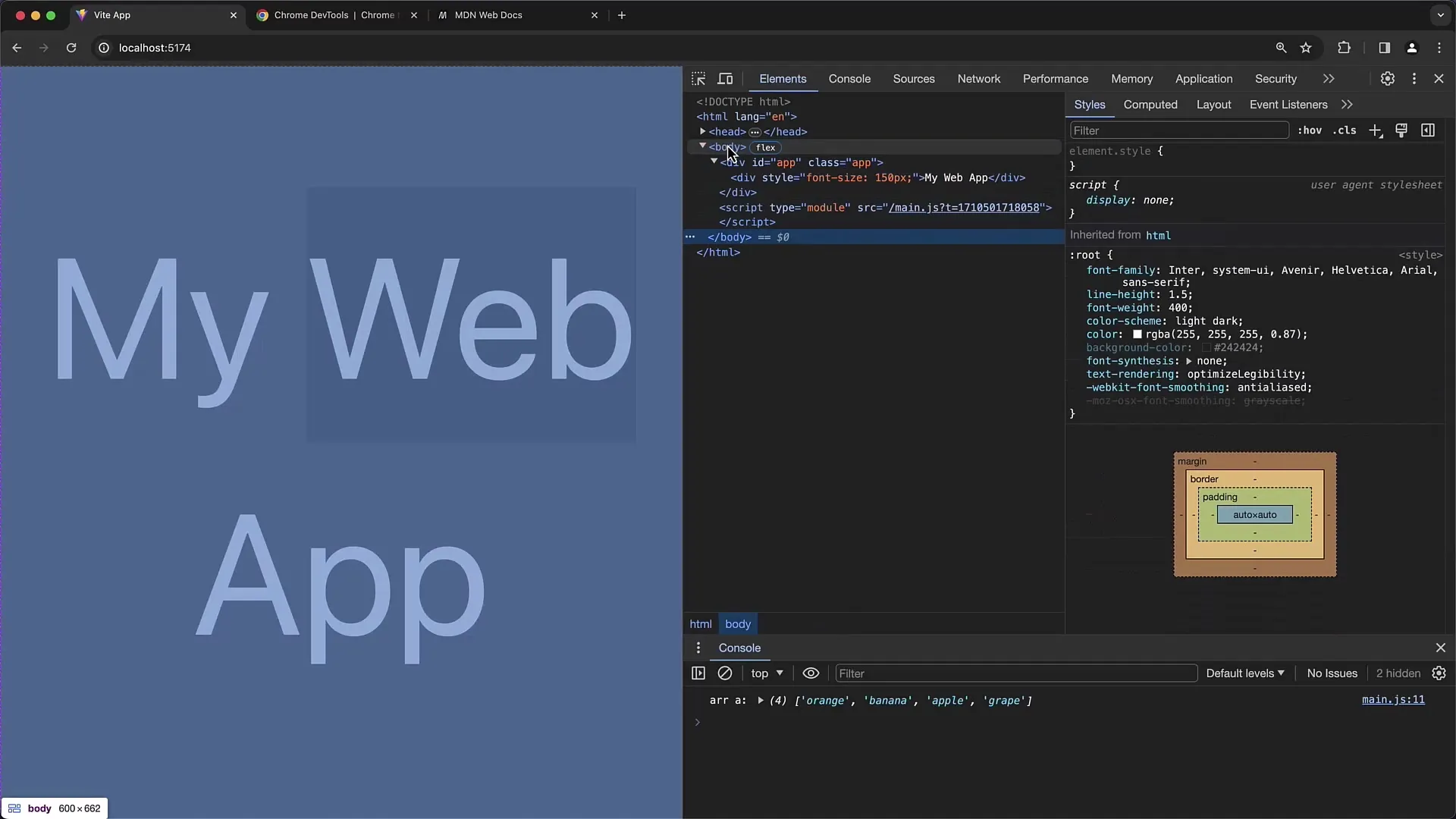Viewport: 1456px width, 819px height.
Task: Close the console drawer
Action: 1441,648
